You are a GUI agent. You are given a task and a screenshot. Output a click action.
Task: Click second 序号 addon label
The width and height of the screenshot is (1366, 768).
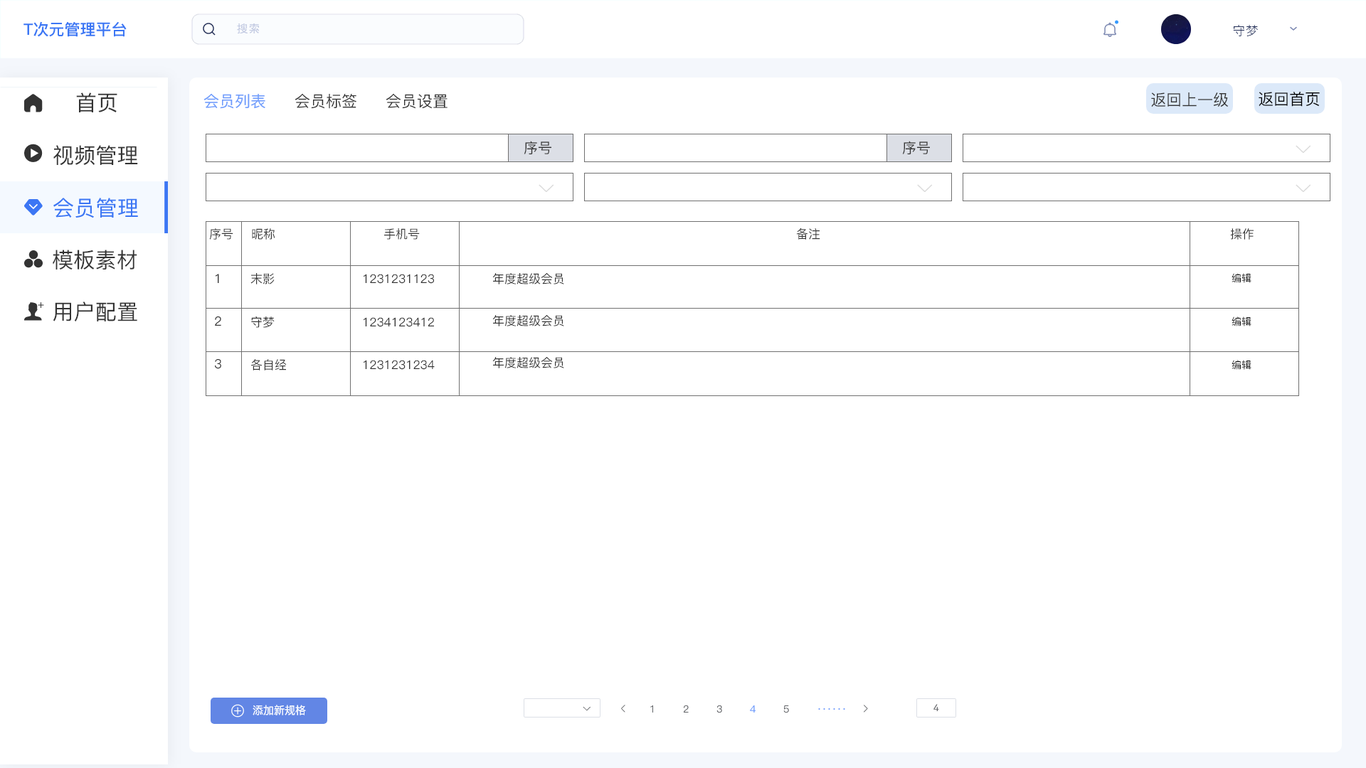(x=919, y=148)
